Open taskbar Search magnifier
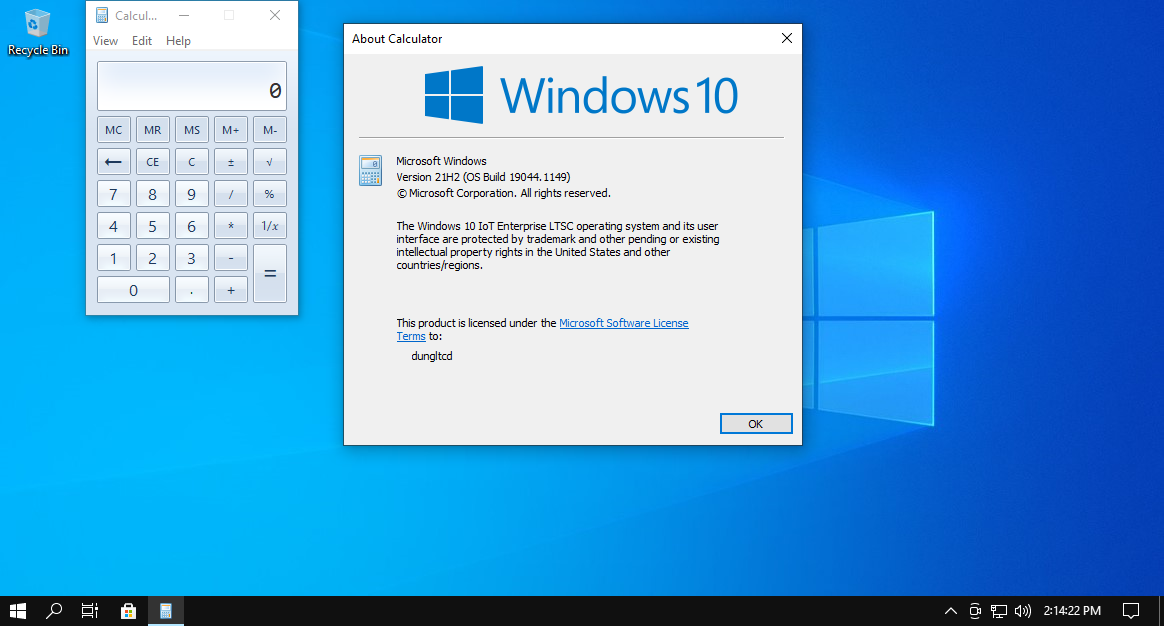1164x626 pixels. (x=53, y=611)
